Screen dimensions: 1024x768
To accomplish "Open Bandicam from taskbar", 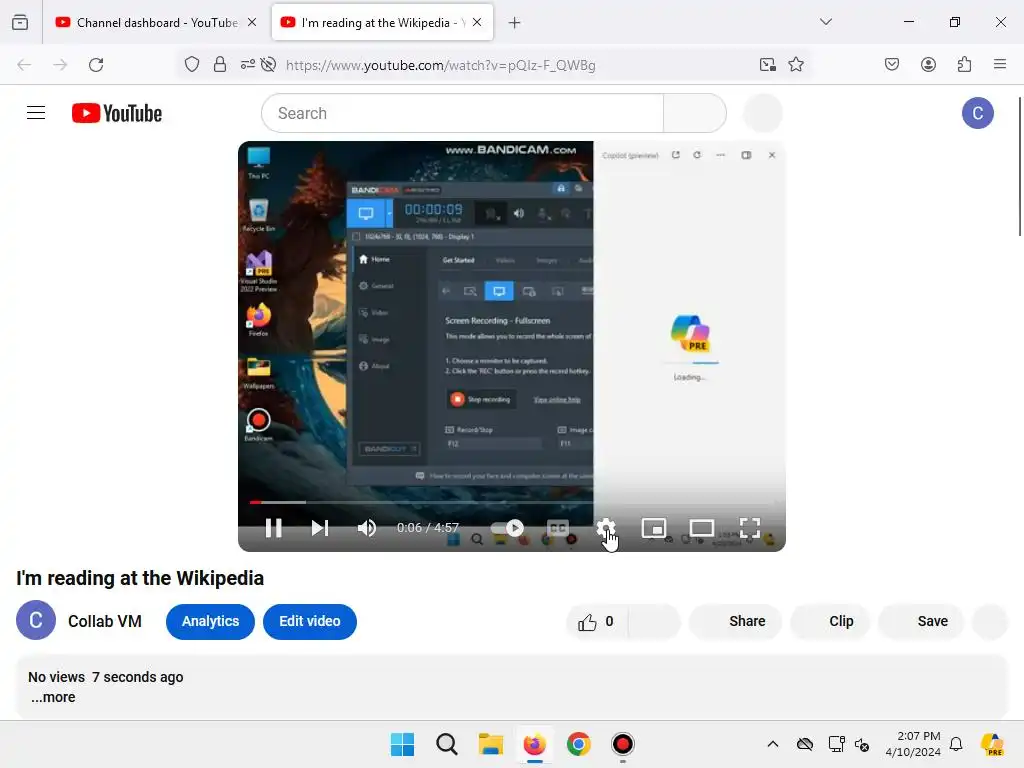I will pos(622,744).
